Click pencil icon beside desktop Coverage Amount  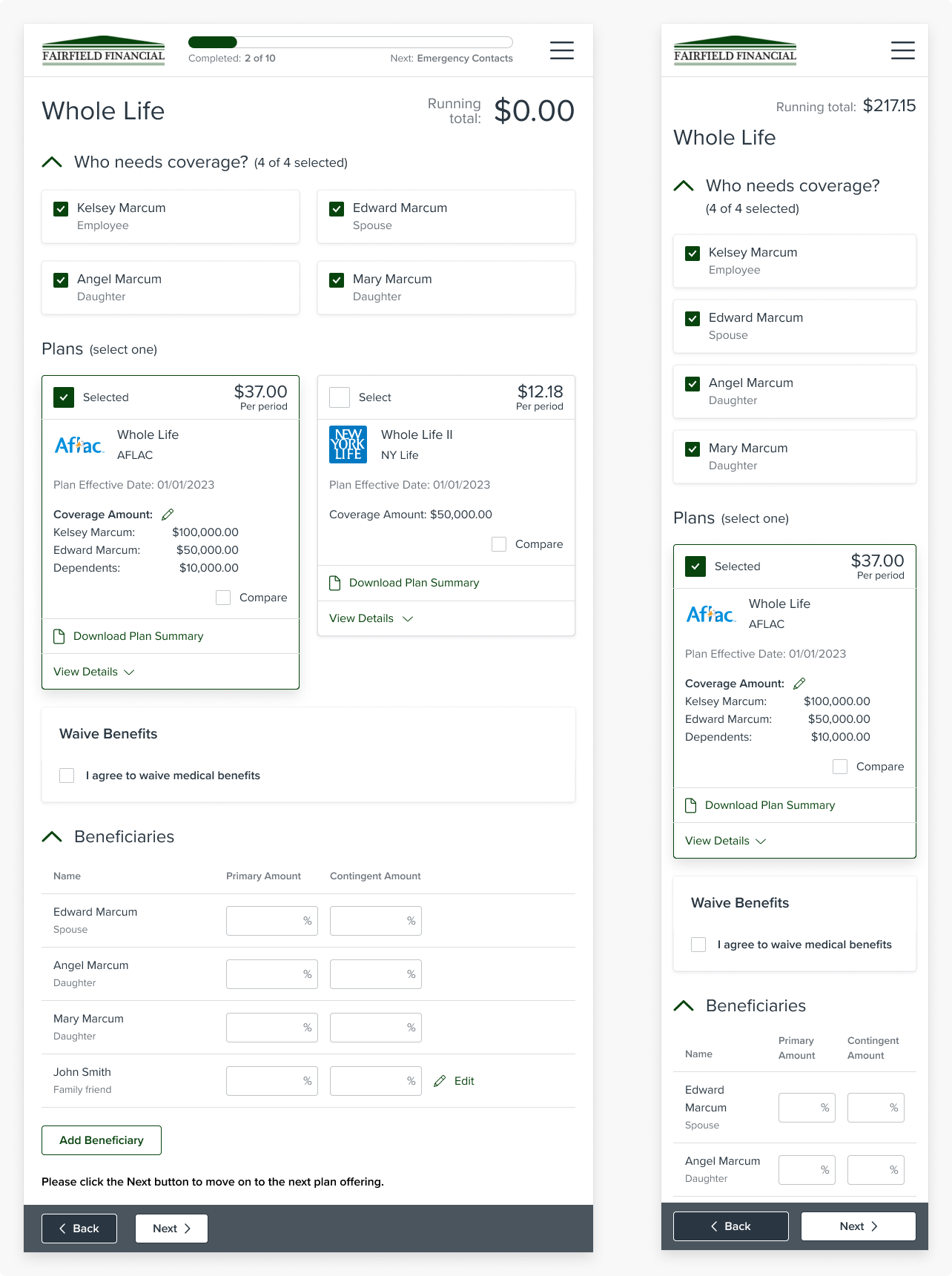pos(168,515)
